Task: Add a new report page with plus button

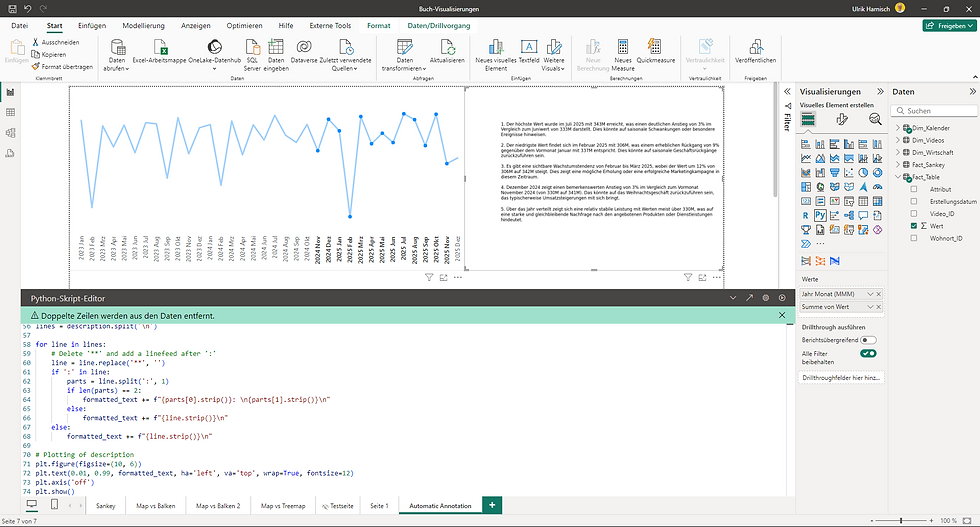Action: [492, 505]
